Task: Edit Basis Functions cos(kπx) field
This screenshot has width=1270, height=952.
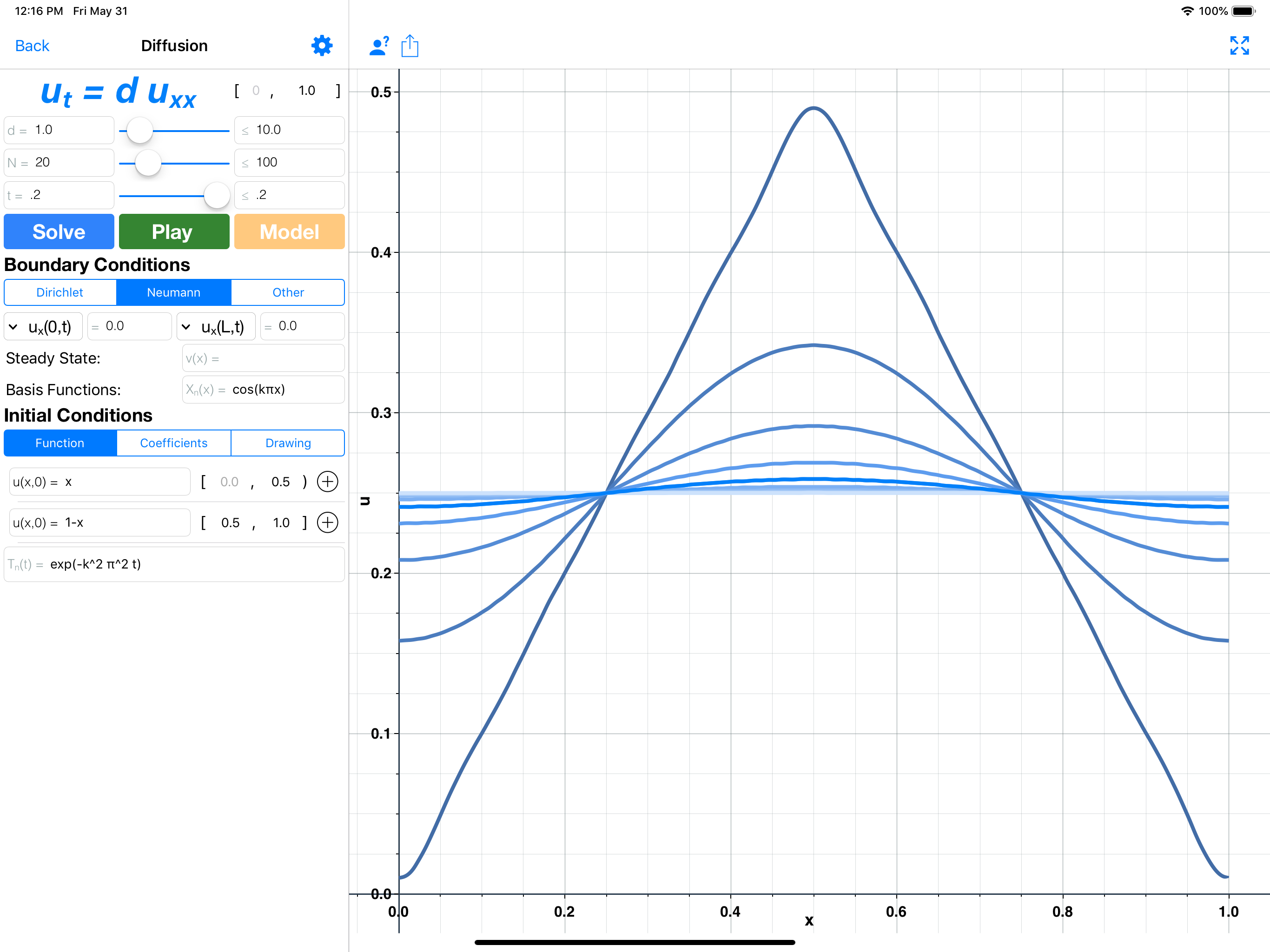Action: (264, 389)
